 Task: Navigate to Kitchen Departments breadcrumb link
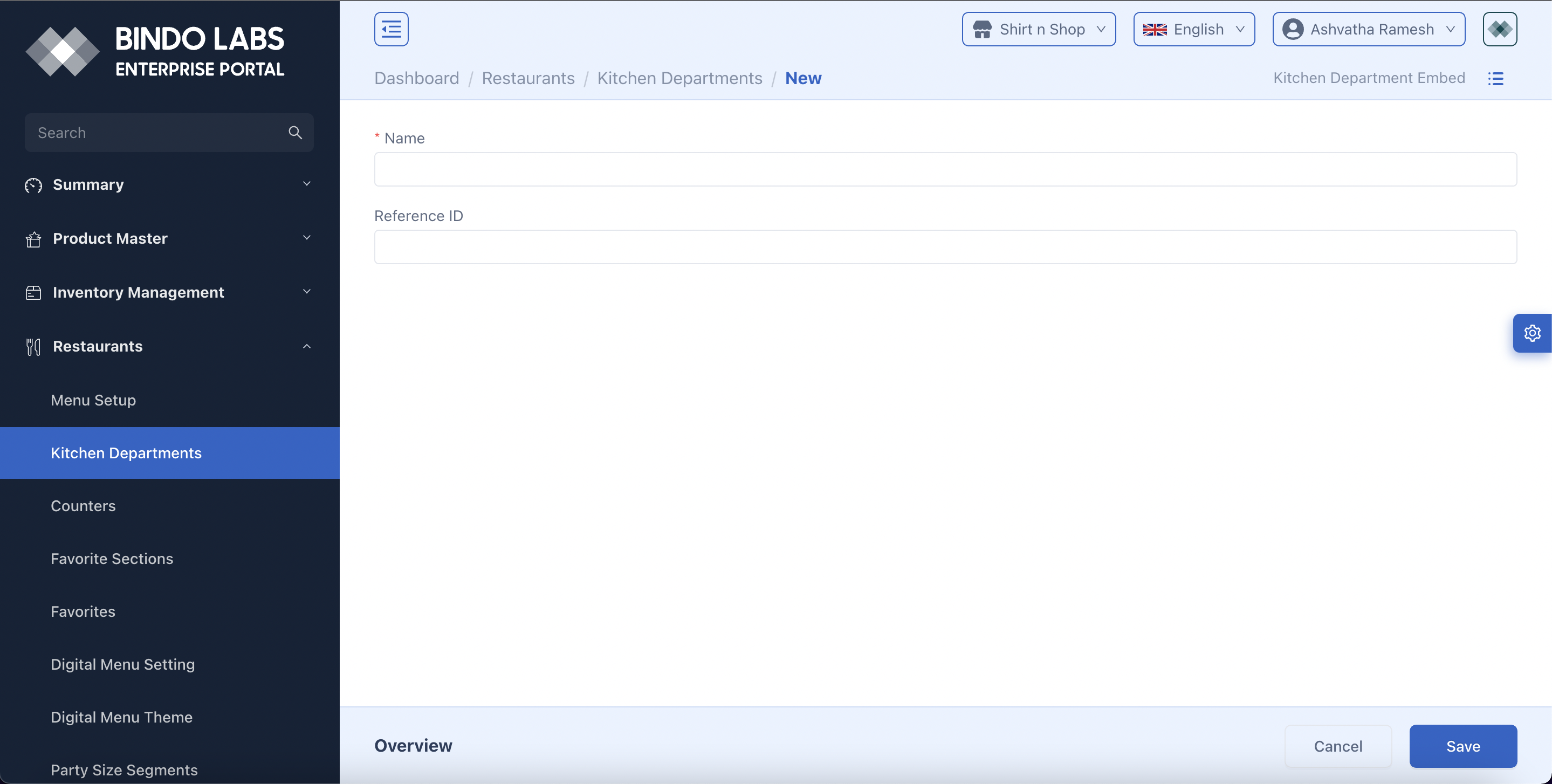click(679, 78)
